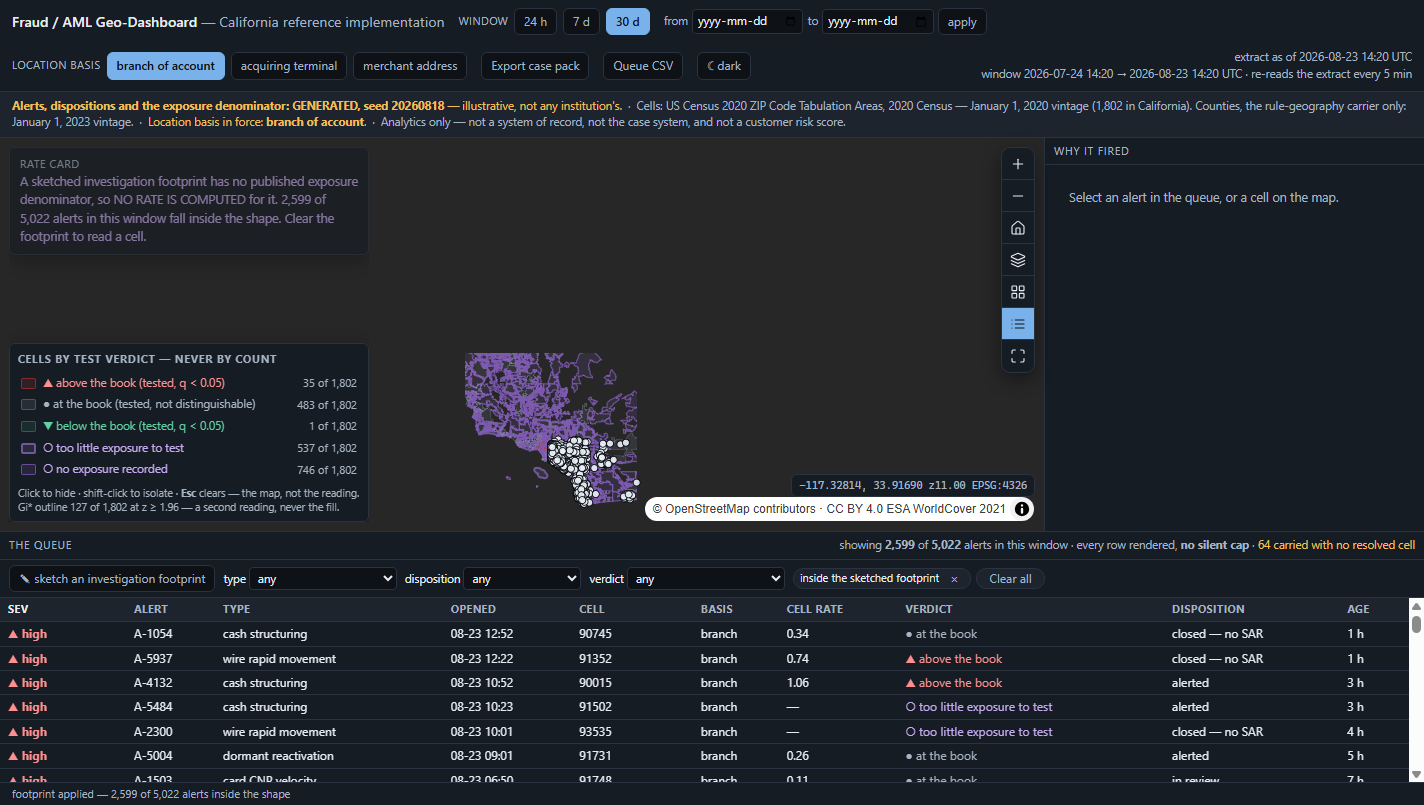The height and width of the screenshot is (805, 1424).
Task: Zoom out with the minus map control
Action: pyautogui.click(x=1018, y=196)
